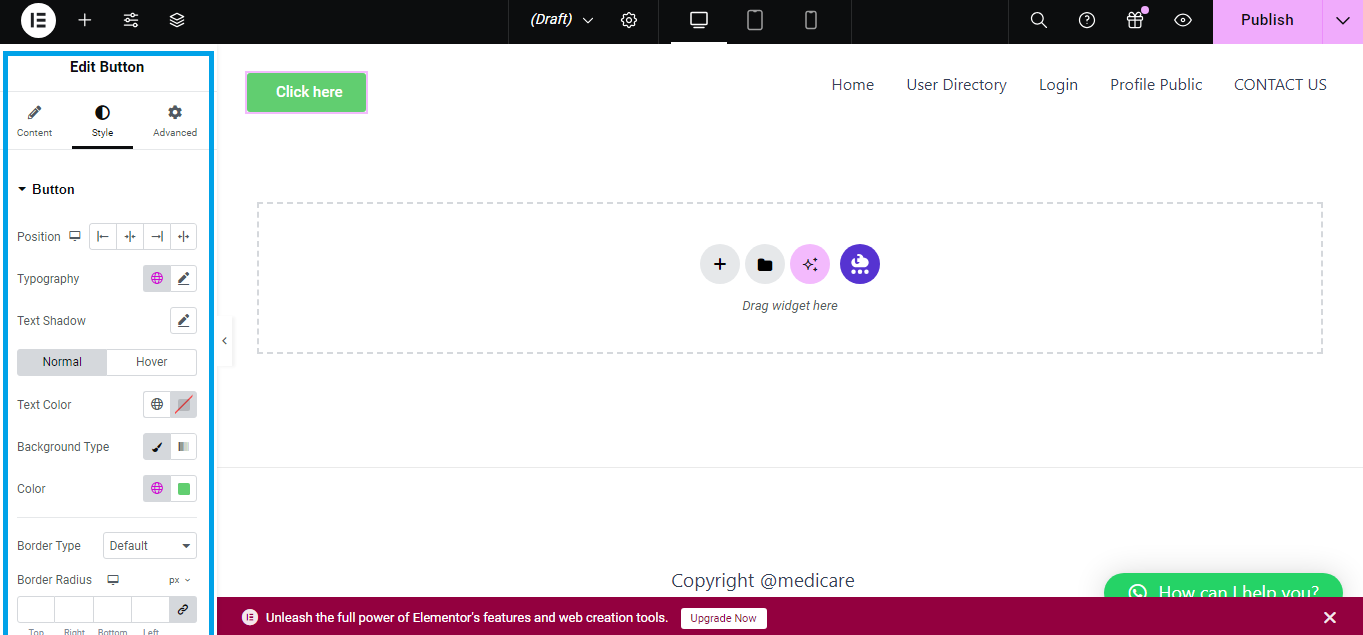
Task: Open the Elementor logo menu
Action: click(x=38, y=20)
